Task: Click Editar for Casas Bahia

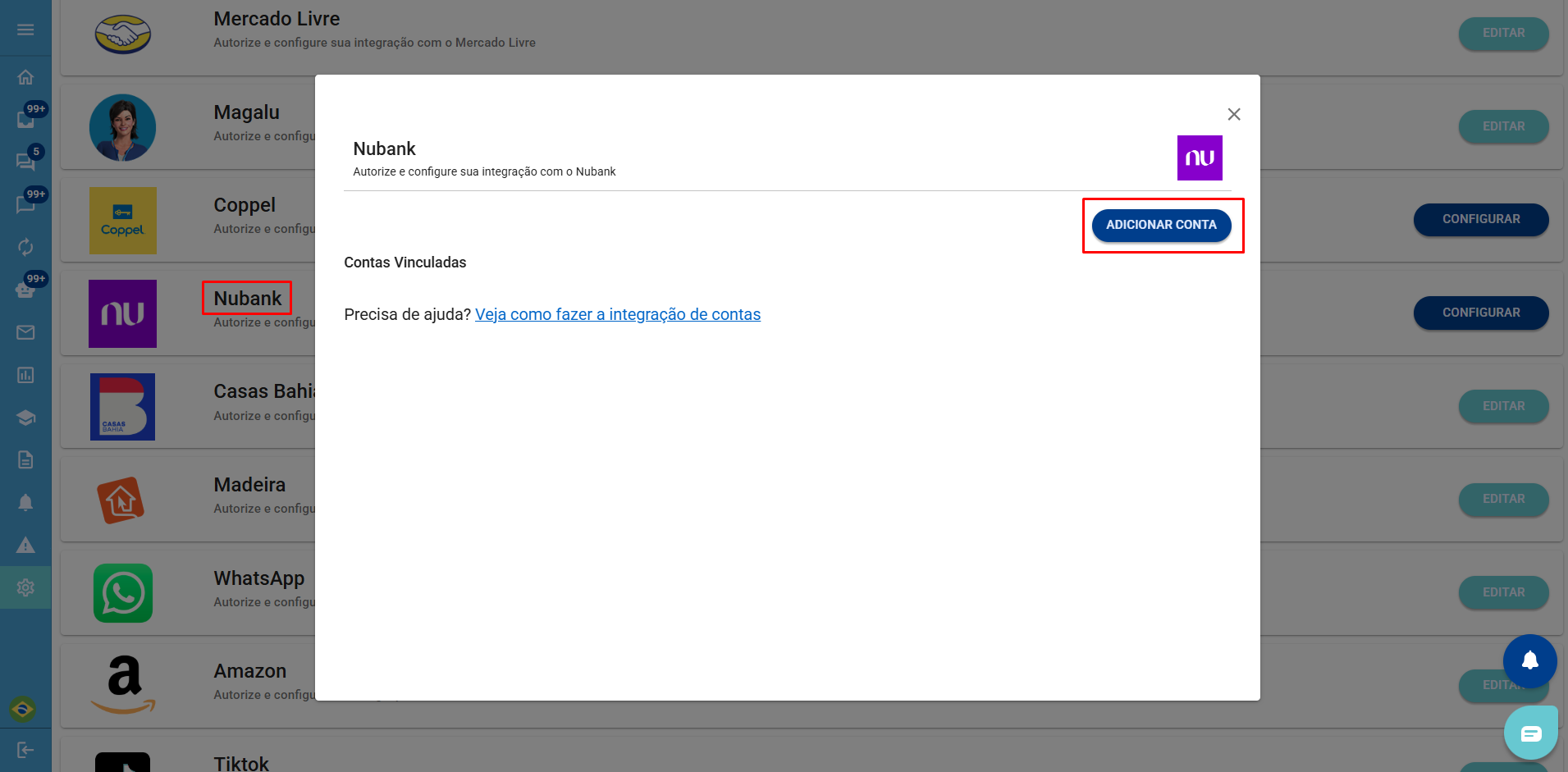Action: 1503,406
